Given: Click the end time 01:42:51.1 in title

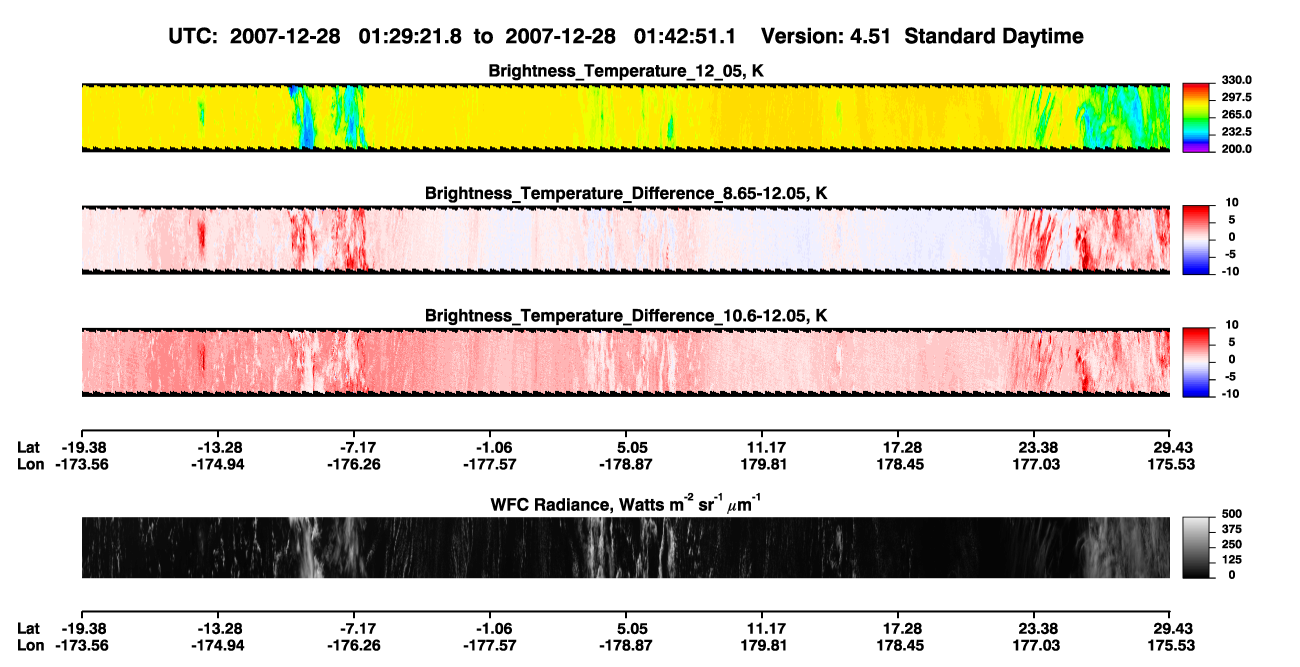Looking at the screenshot, I should [x=685, y=36].
